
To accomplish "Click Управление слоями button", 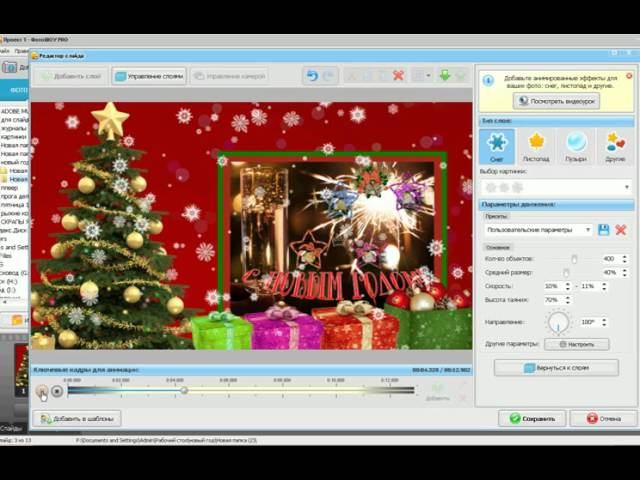I will coord(149,76).
